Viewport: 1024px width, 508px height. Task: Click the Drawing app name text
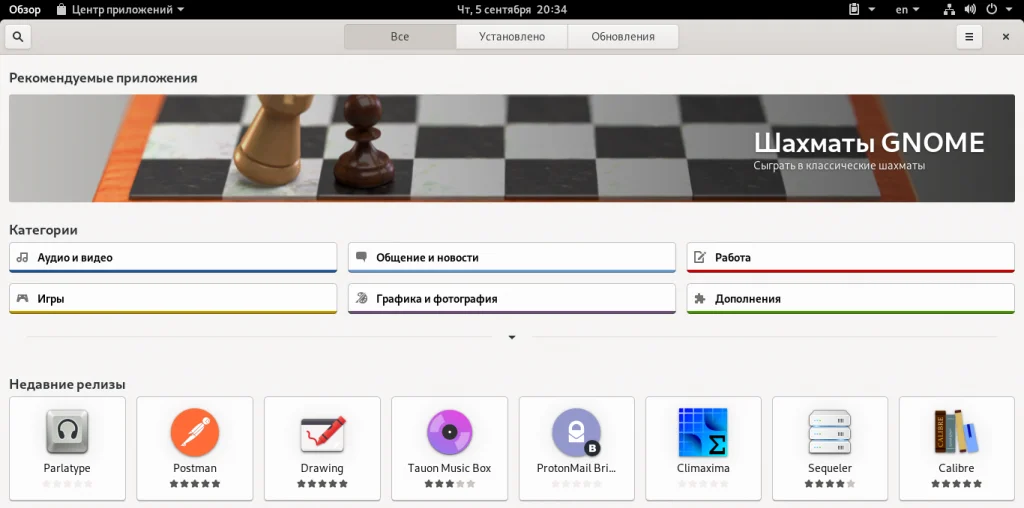tap(322, 468)
